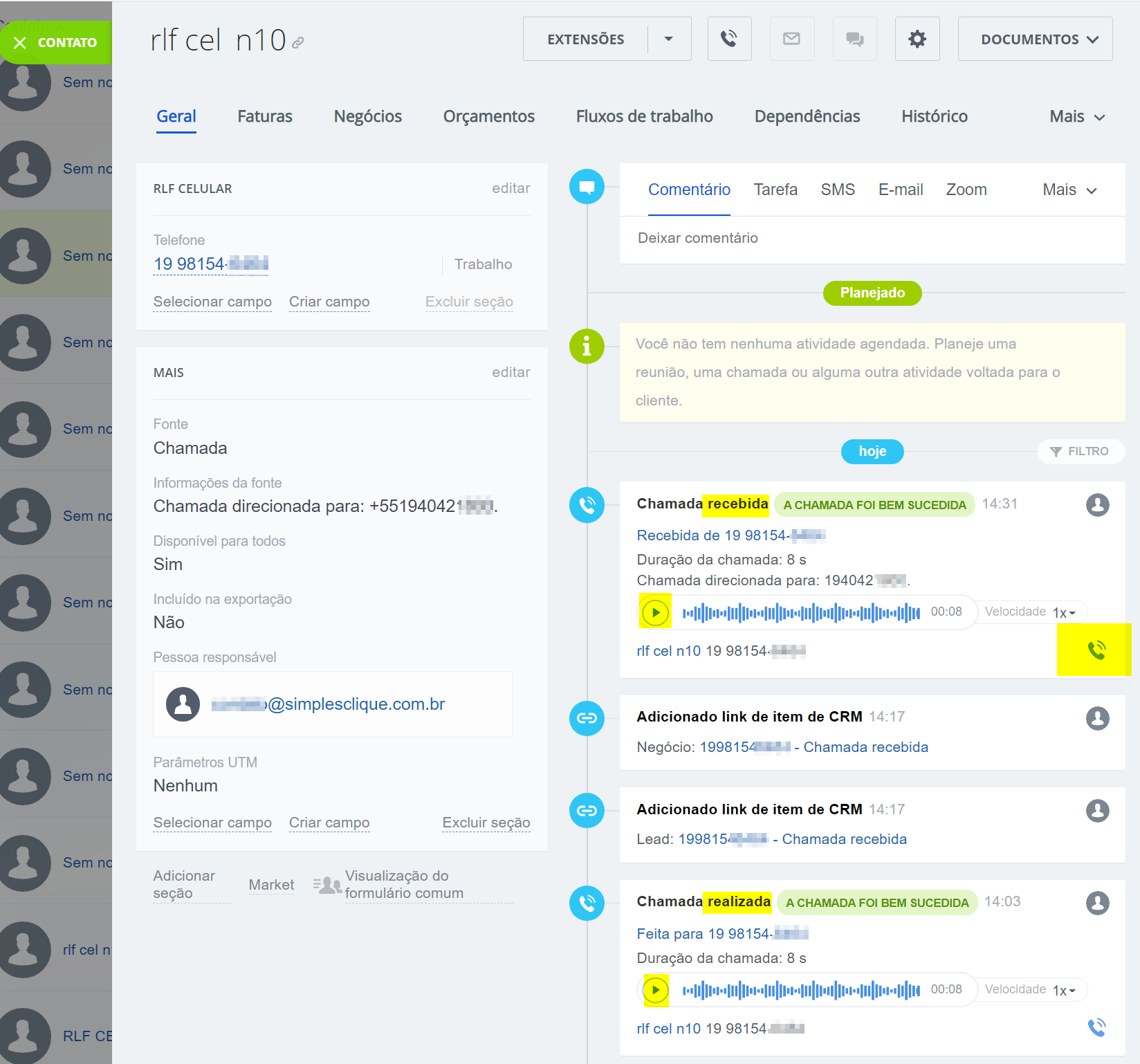Open playback speed dropdown for received call
The height and width of the screenshot is (1064, 1140).
point(1064,613)
